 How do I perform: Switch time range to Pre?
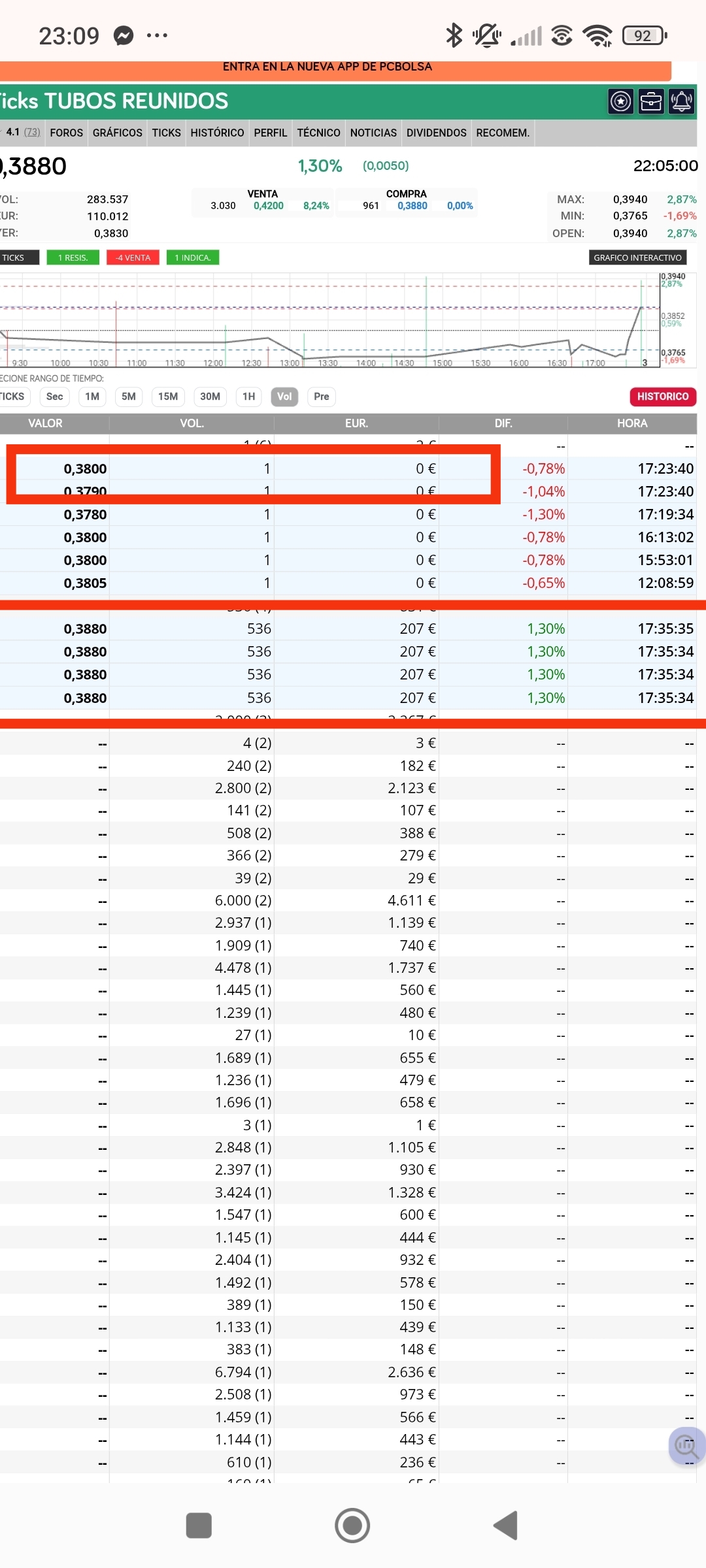[x=321, y=397]
